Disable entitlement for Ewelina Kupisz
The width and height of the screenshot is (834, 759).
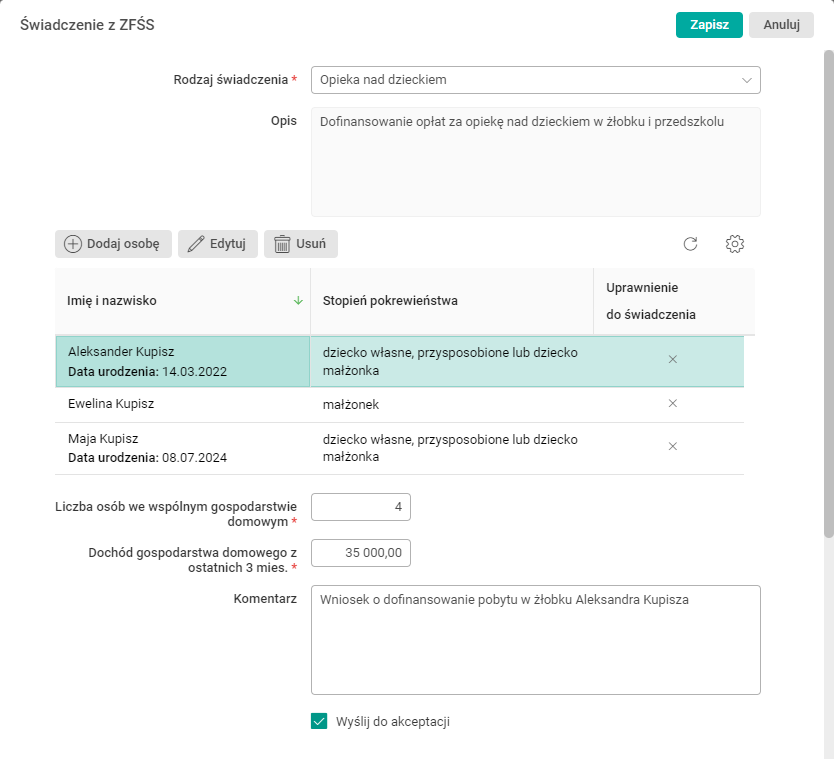pyautogui.click(x=673, y=404)
